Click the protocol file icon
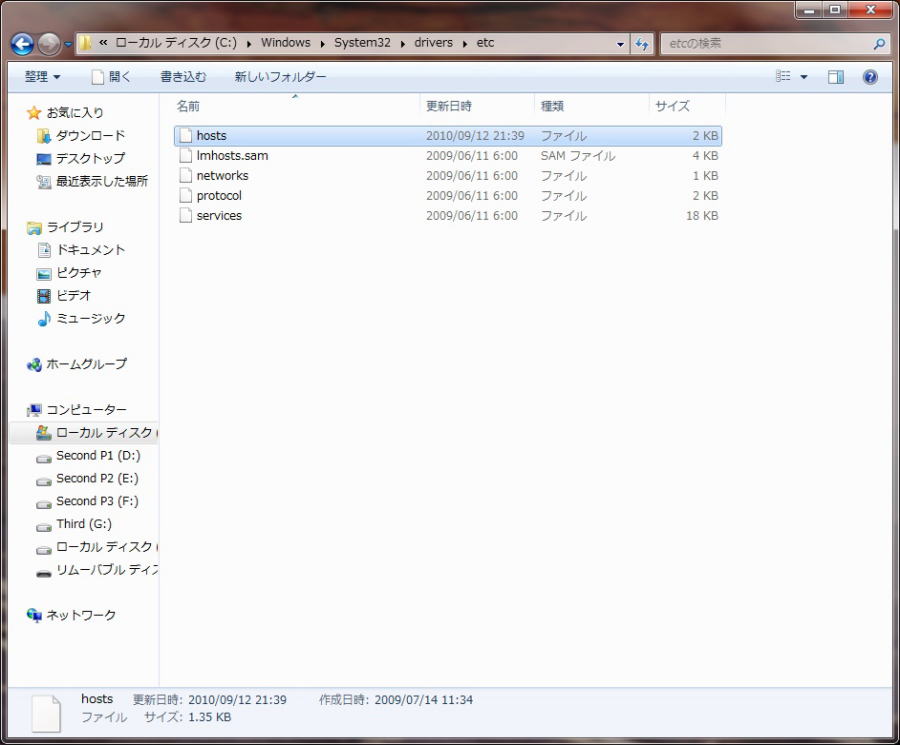Screen dimensions: 900x745 (185, 196)
